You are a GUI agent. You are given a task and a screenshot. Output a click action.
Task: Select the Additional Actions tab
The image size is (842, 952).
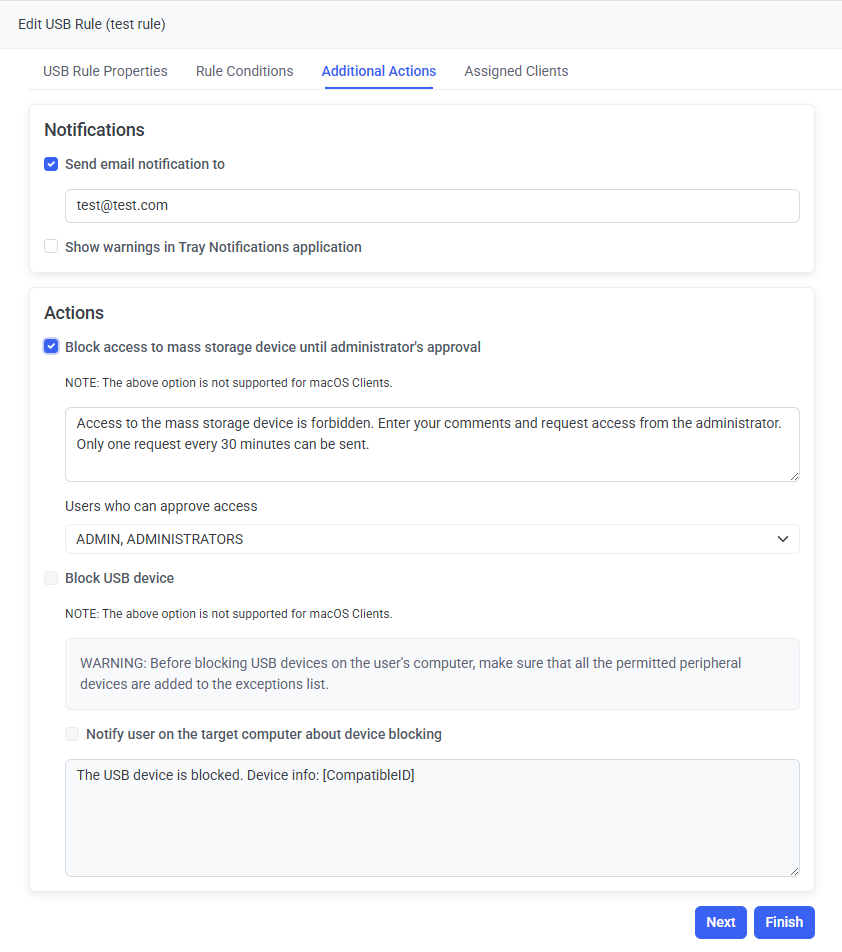[x=379, y=71]
